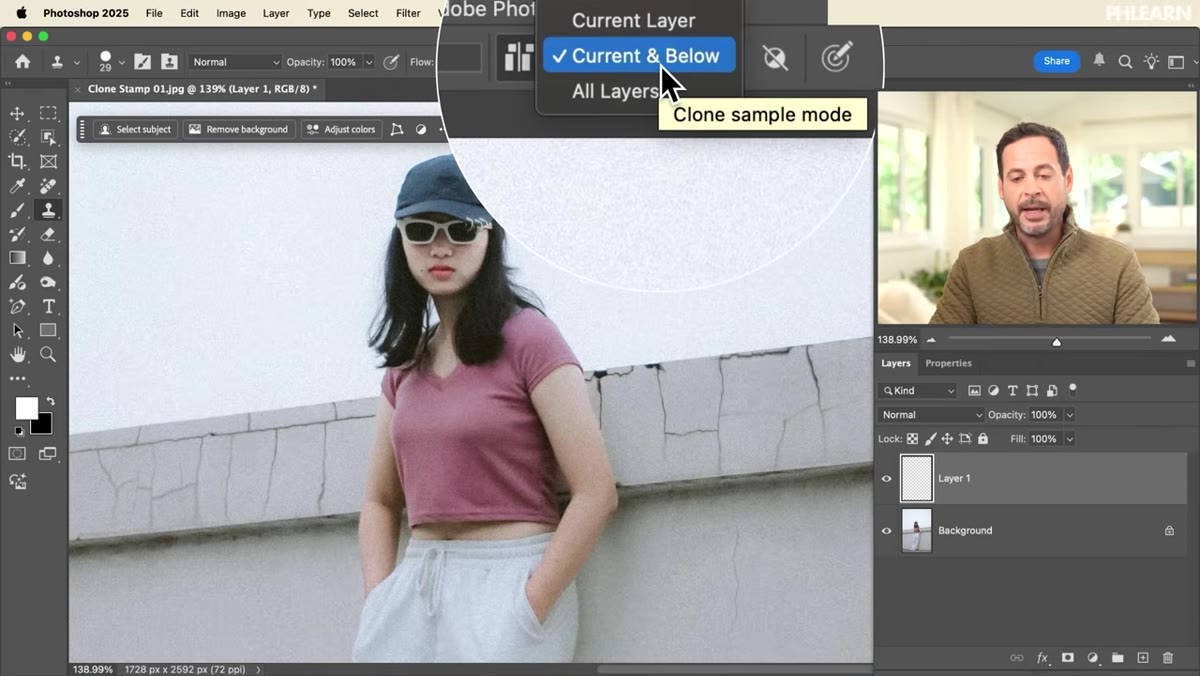Image resolution: width=1200 pixels, height=676 pixels.
Task: Click the Navigator zoom slider handle
Action: tap(1056, 342)
